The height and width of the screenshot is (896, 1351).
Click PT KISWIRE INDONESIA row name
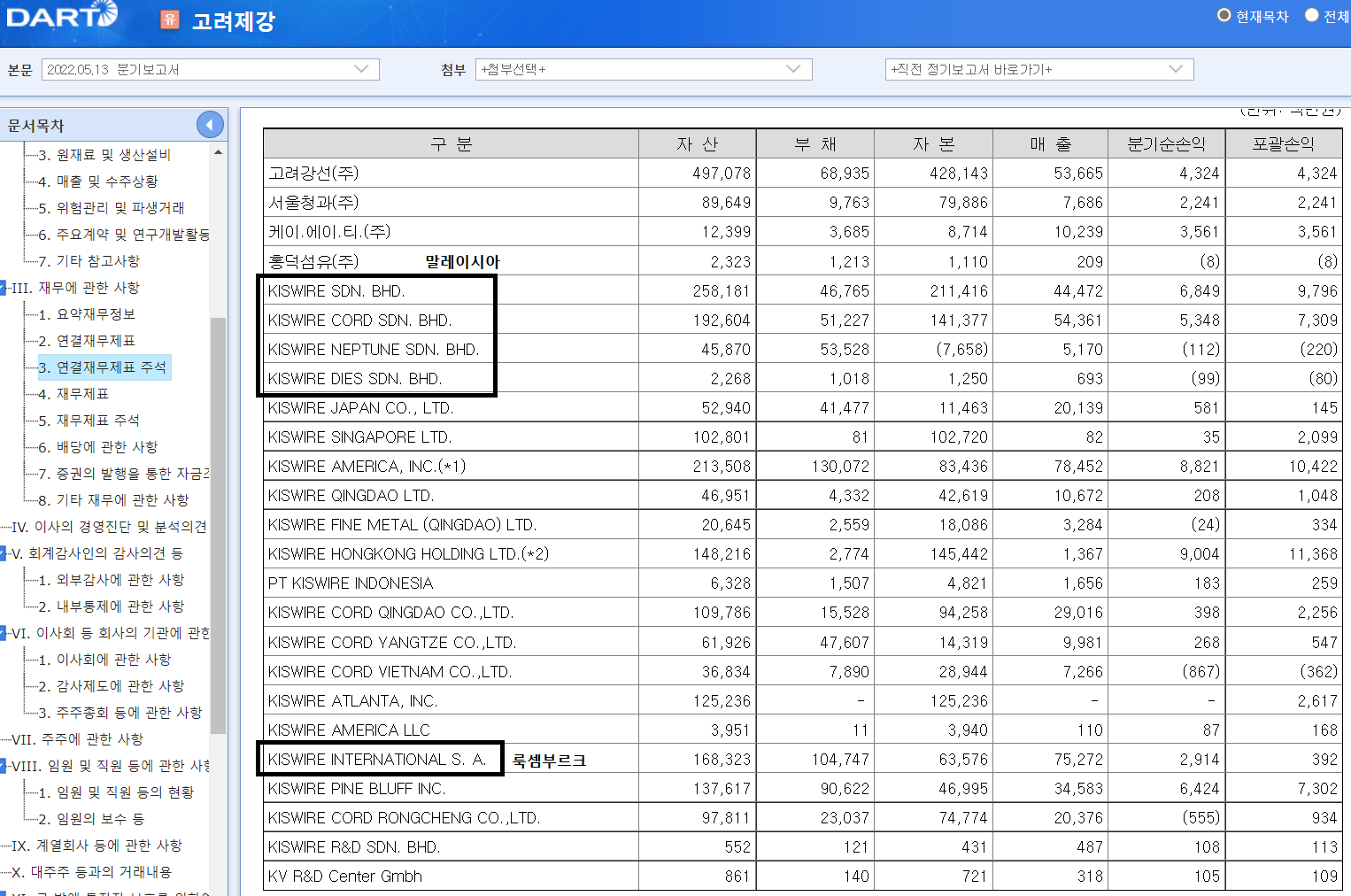(351, 583)
